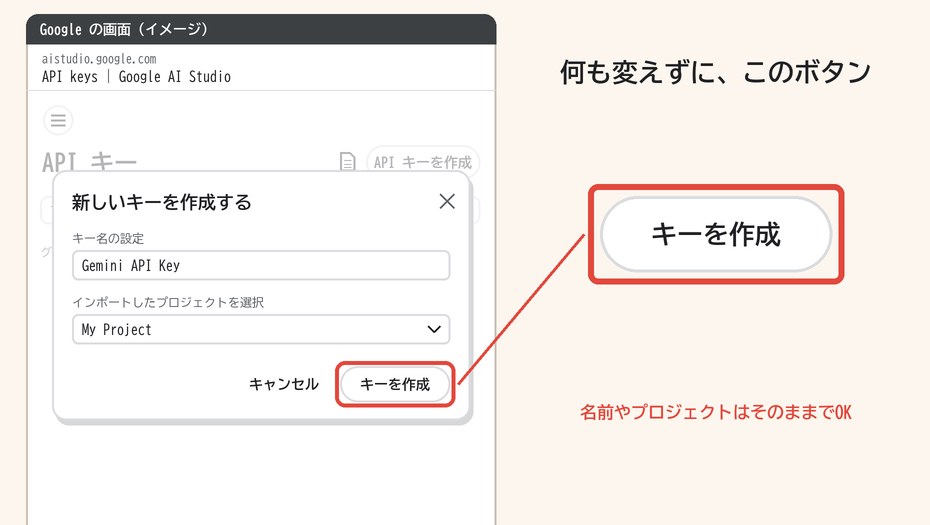Click the aistudio.google.com address text
Image resolution: width=930 pixels, height=525 pixels.
tap(99, 59)
